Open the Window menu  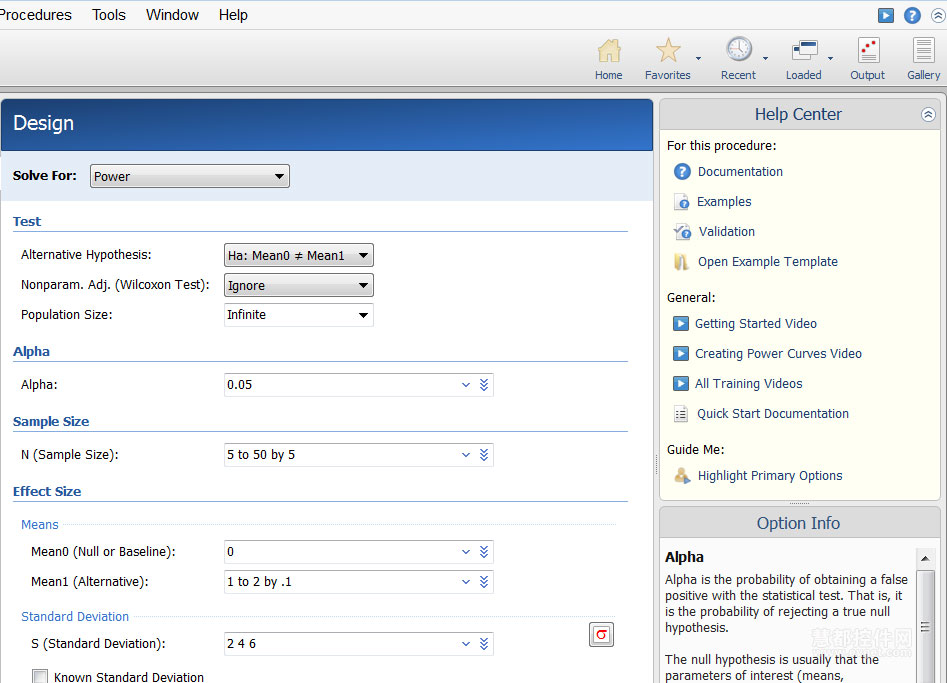[x=172, y=15]
